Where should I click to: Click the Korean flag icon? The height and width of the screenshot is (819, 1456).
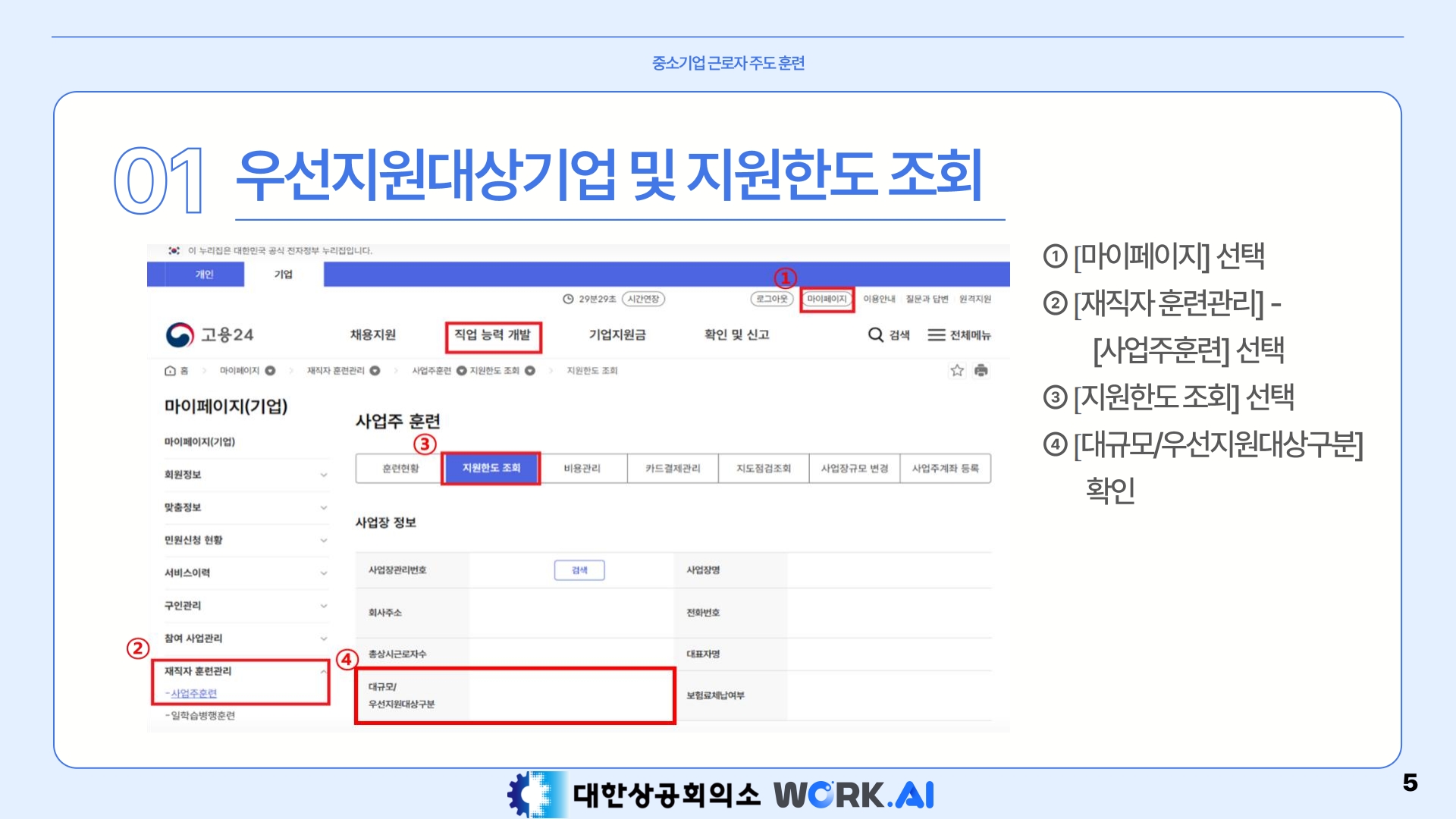tap(174, 250)
